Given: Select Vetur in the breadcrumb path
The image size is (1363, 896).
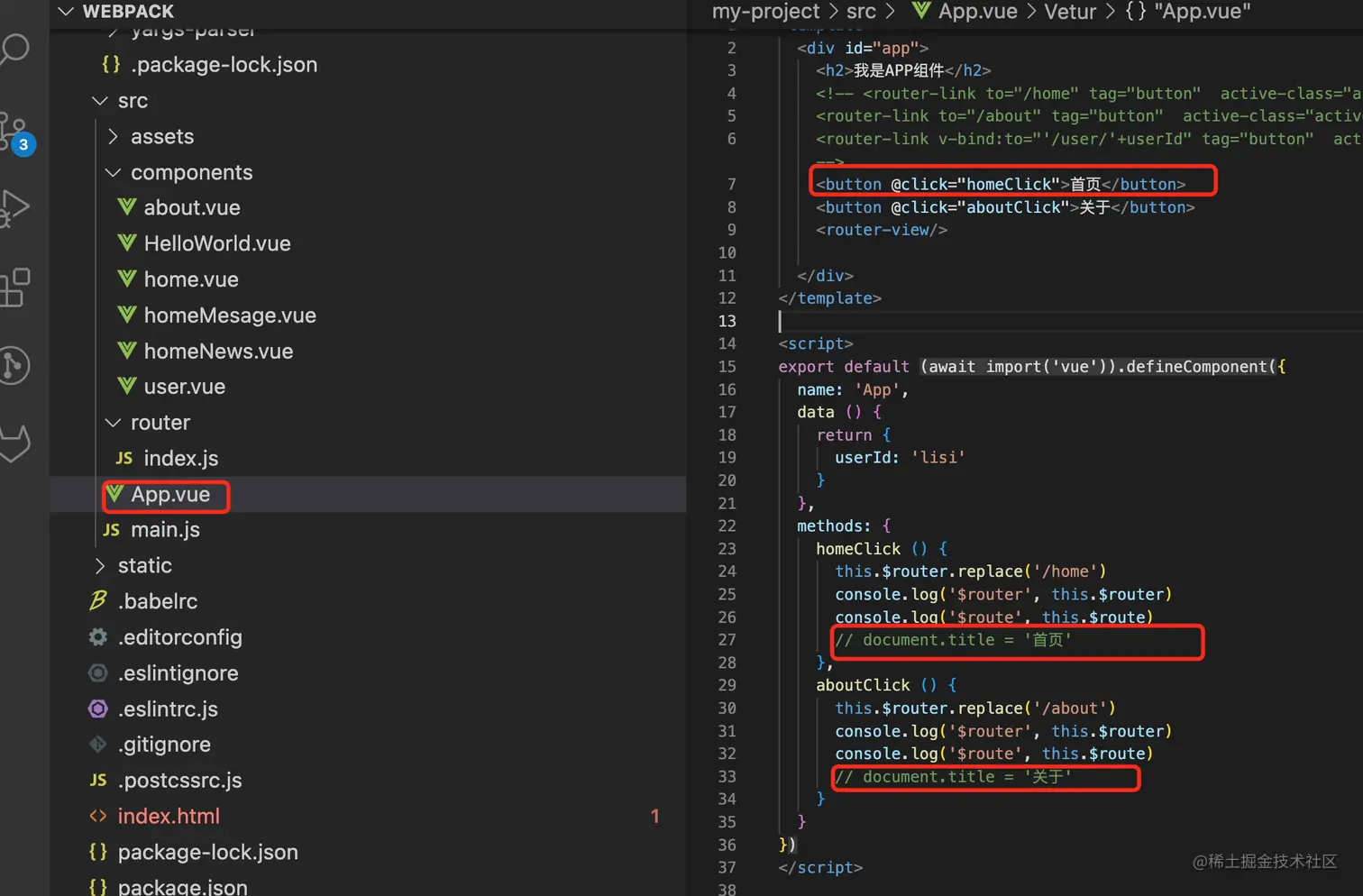Looking at the screenshot, I should pos(1070,11).
